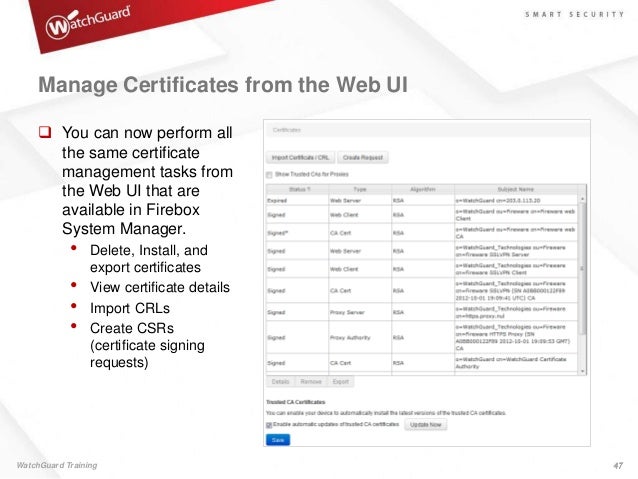The height and width of the screenshot is (479, 638).
Task: Select the WatchGuard Certificate Authority subject
Action: tap(516, 363)
